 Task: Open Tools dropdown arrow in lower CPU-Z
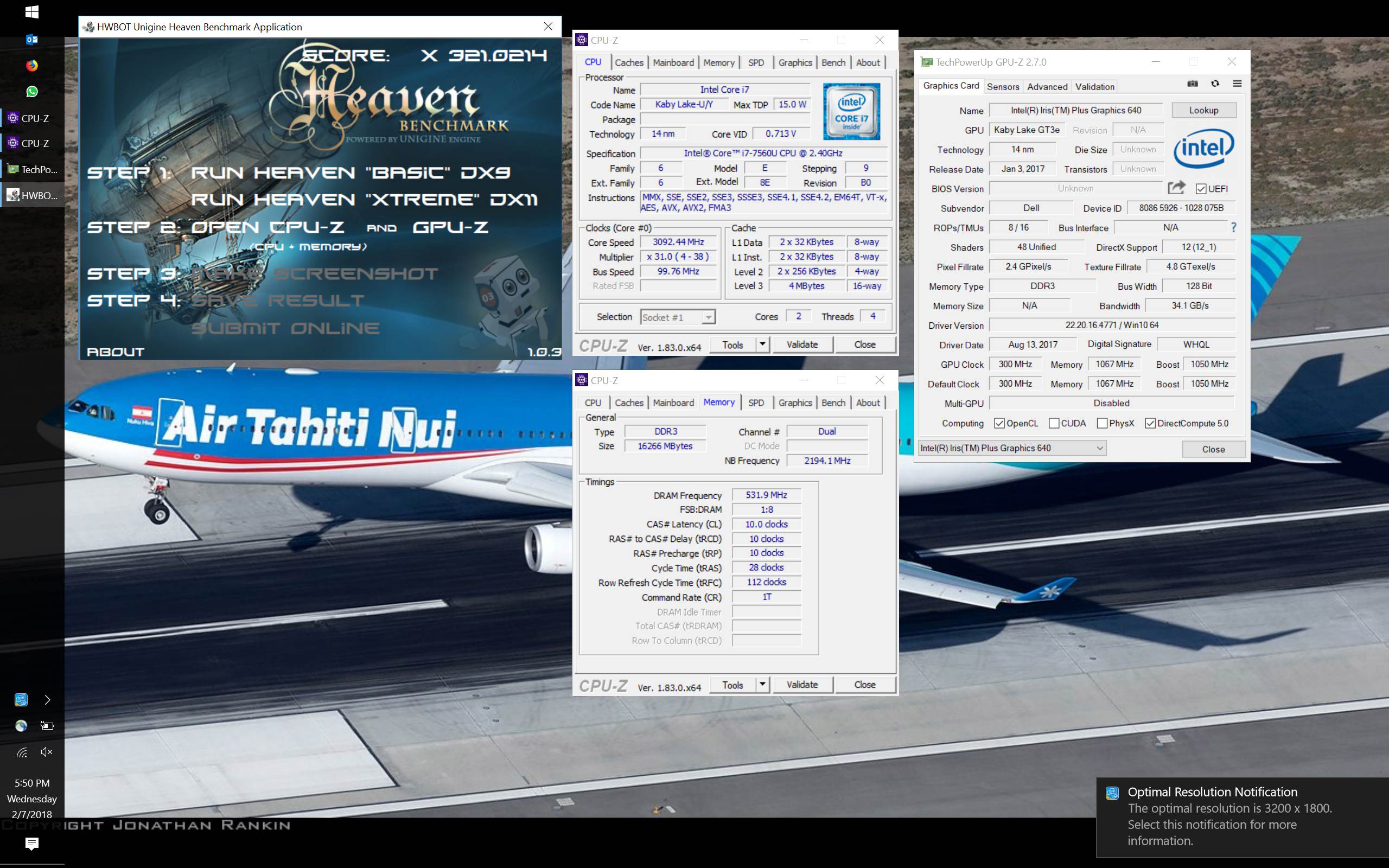(762, 684)
